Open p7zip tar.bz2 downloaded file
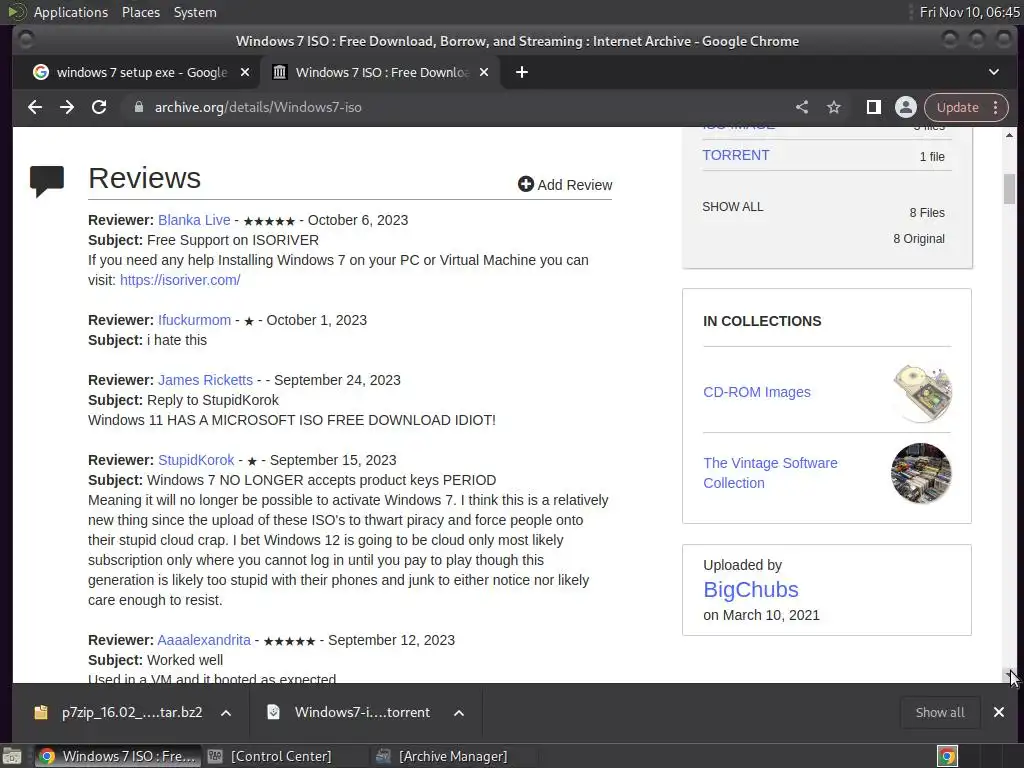The width and height of the screenshot is (1024, 768). click(132, 712)
